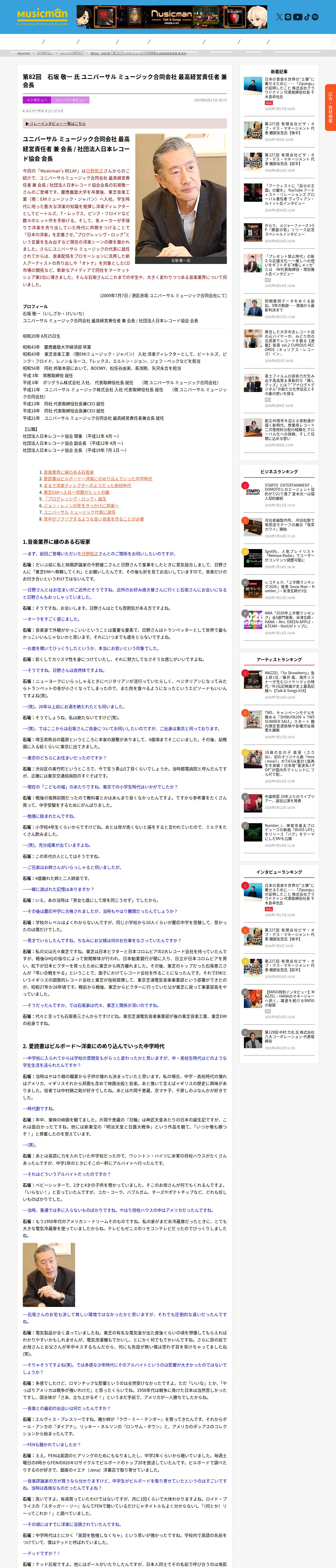The height and width of the screenshot is (1568, 336).
Task: Select the リレーインタビュー category tag
Action: coord(70,100)
